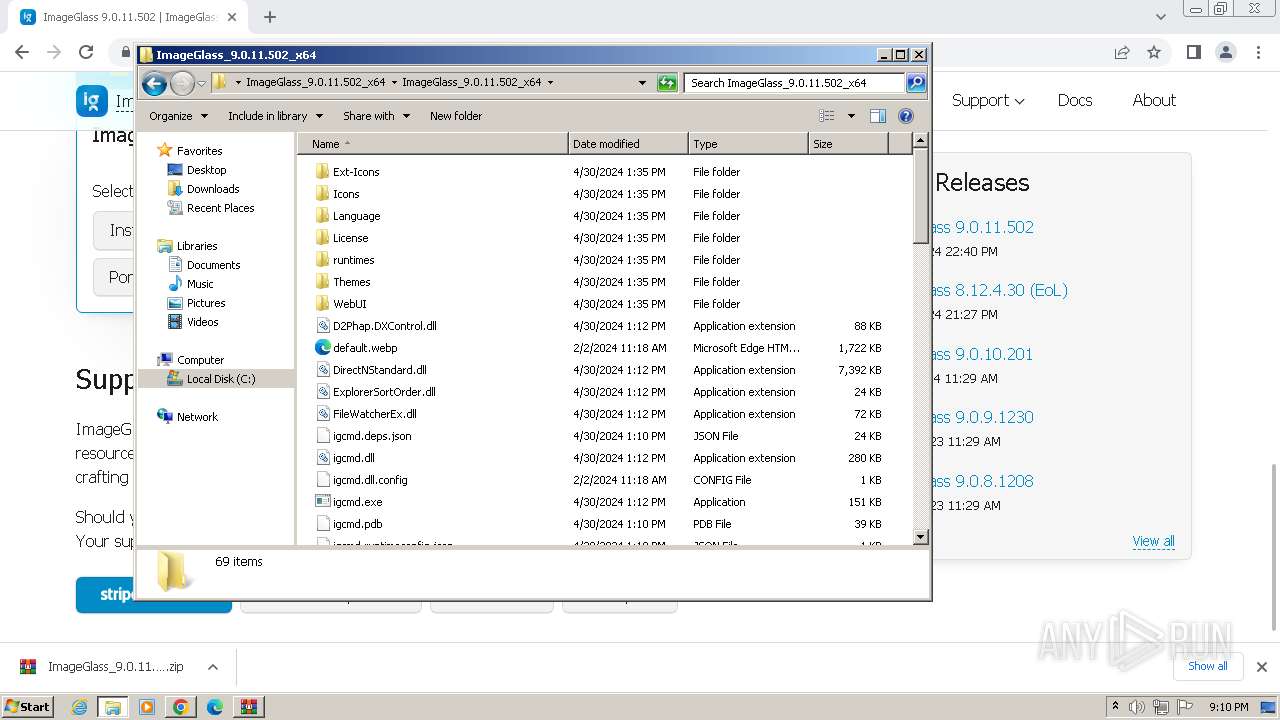Open the Docs page link
Image resolution: width=1280 pixels, height=720 pixels.
(1075, 100)
